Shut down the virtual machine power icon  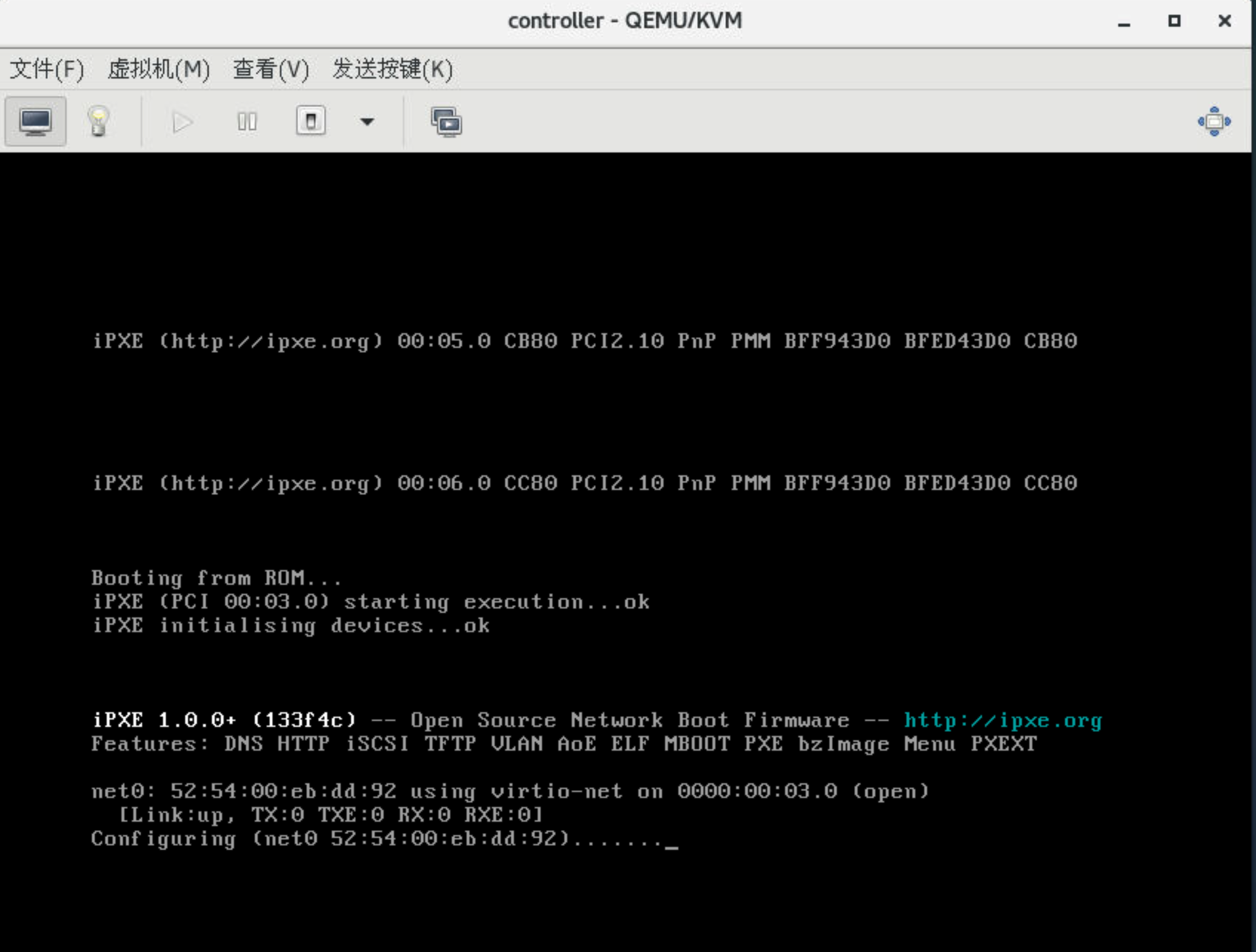tap(310, 121)
